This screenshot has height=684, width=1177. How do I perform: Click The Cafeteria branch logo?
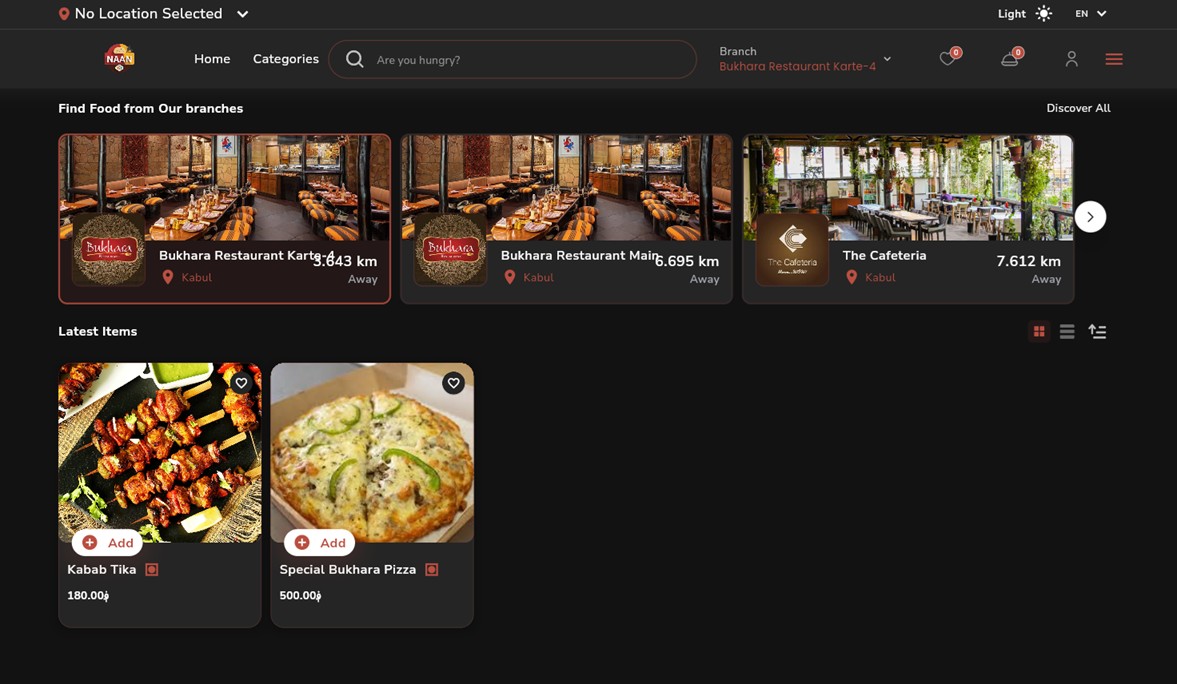pos(792,249)
